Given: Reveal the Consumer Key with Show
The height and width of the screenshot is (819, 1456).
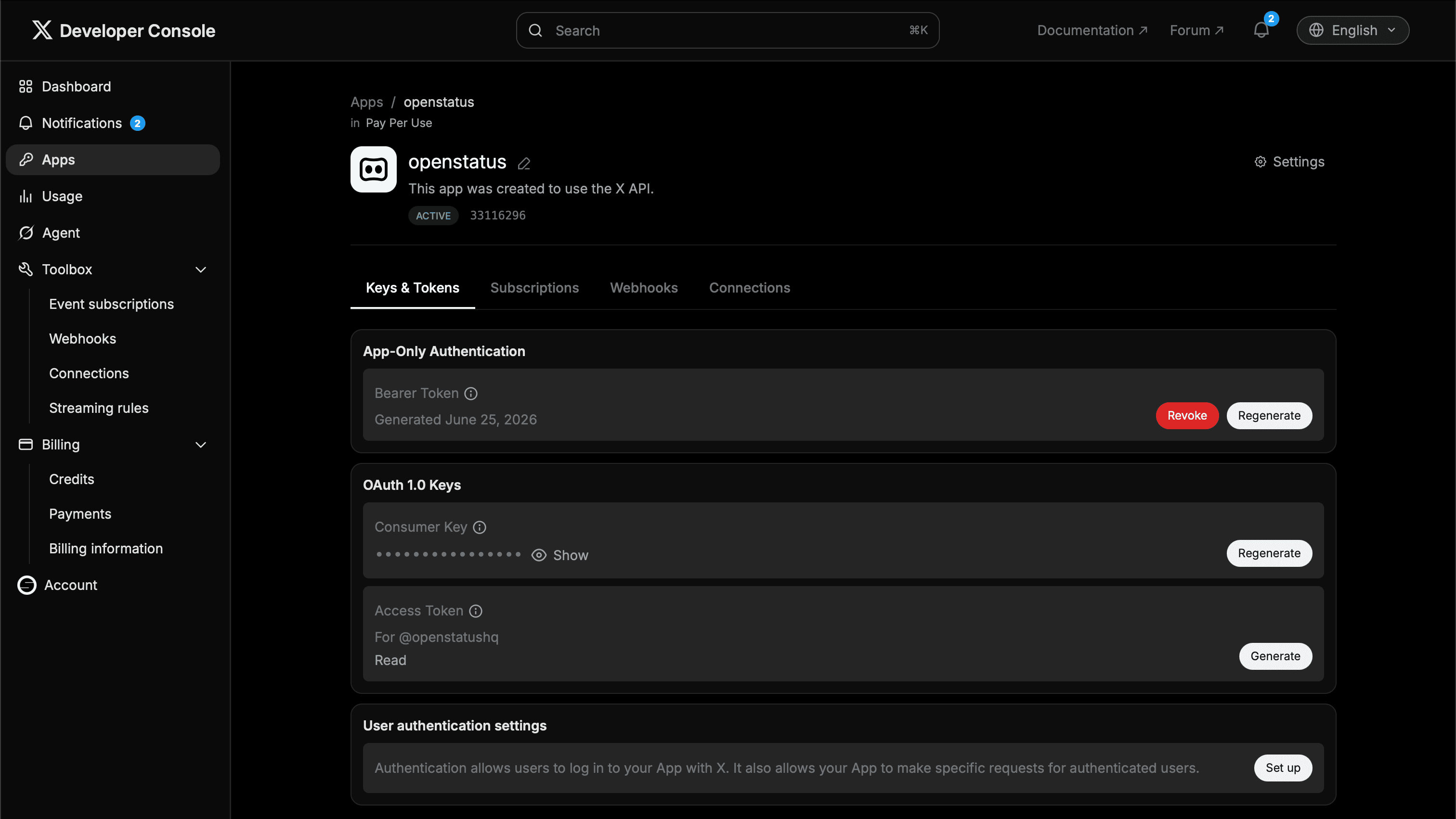Looking at the screenshot, I should coord(559,555).
